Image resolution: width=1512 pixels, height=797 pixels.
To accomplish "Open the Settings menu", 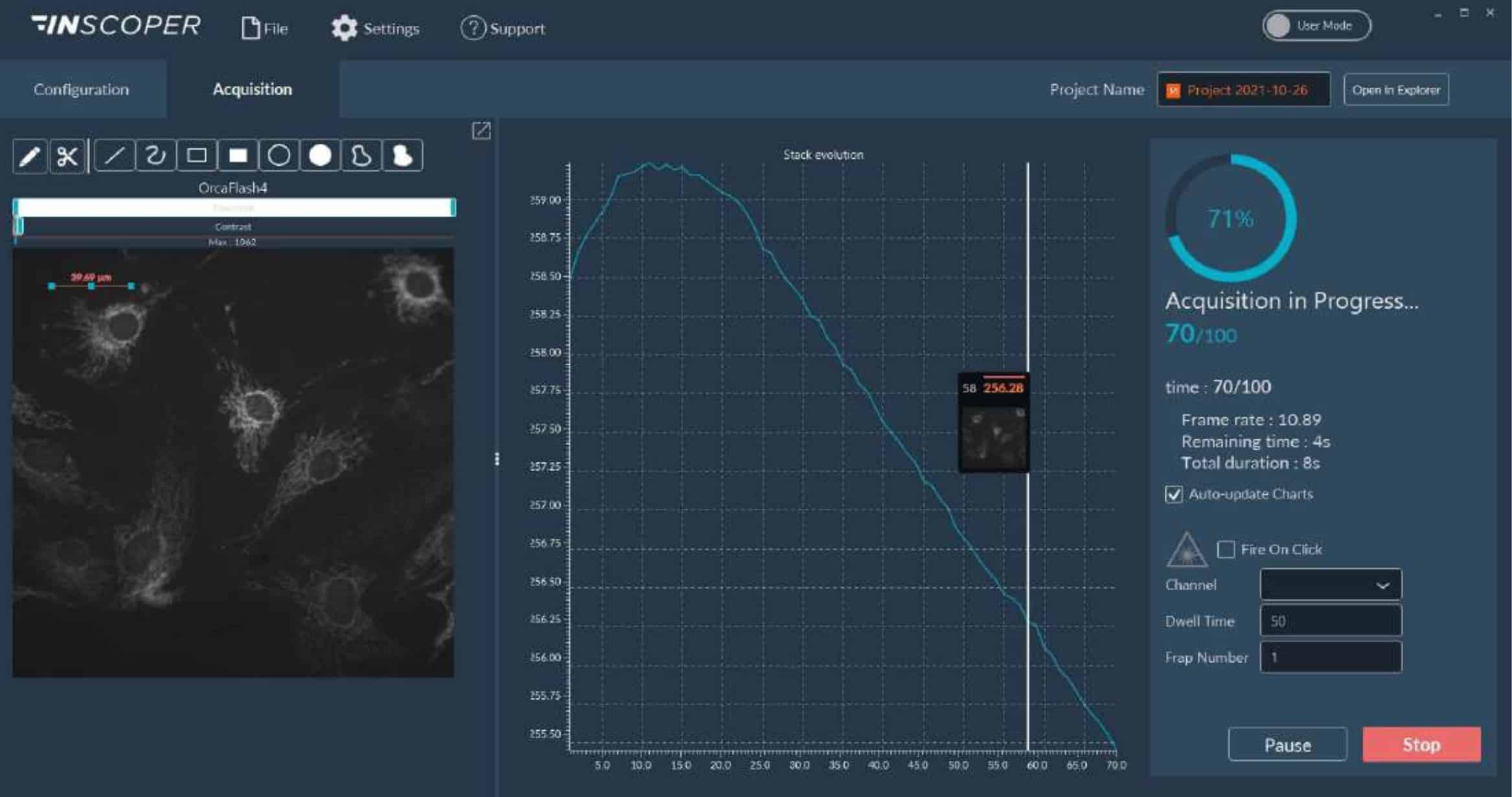I will tap(375, 29).
